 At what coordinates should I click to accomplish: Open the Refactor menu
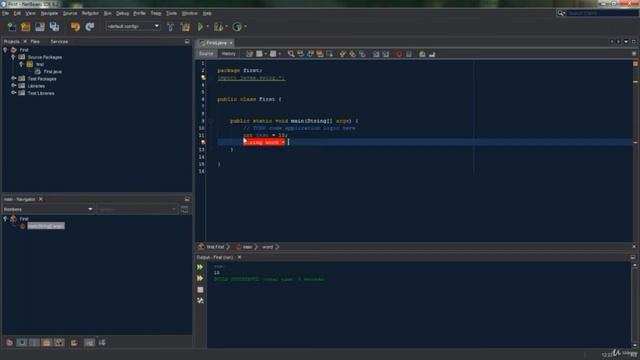pos(90,13)
